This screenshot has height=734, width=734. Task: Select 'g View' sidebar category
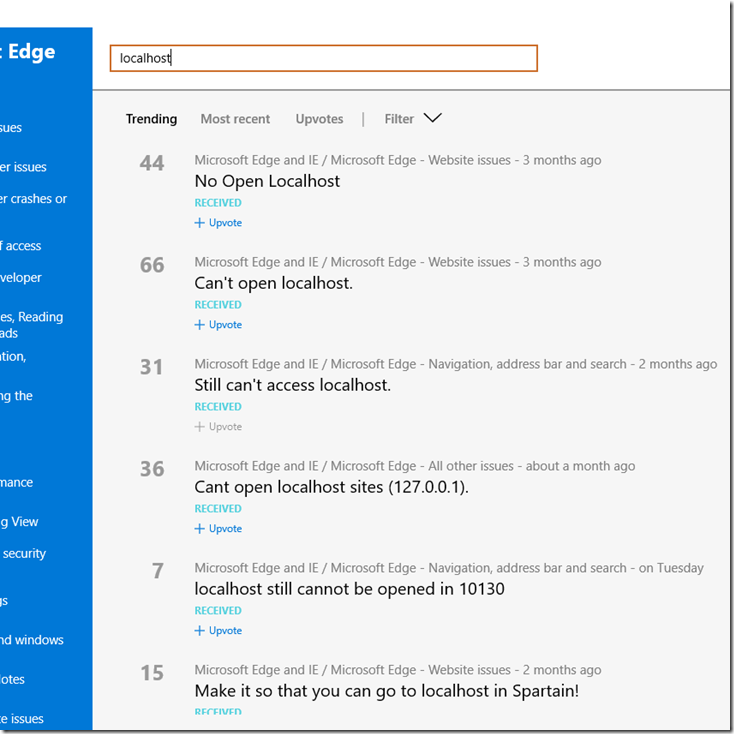point(19,522)
